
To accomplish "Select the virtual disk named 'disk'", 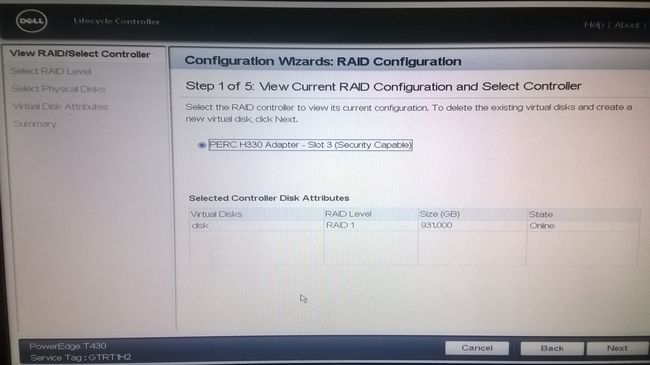I will coord(200,226).
